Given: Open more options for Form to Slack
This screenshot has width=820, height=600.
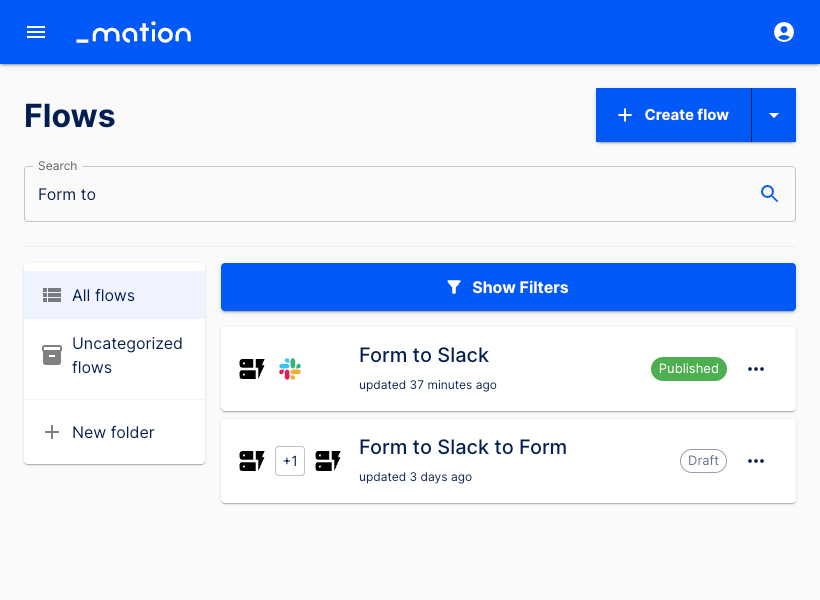Looking at the screenshot, I should [x=756, y=369].
